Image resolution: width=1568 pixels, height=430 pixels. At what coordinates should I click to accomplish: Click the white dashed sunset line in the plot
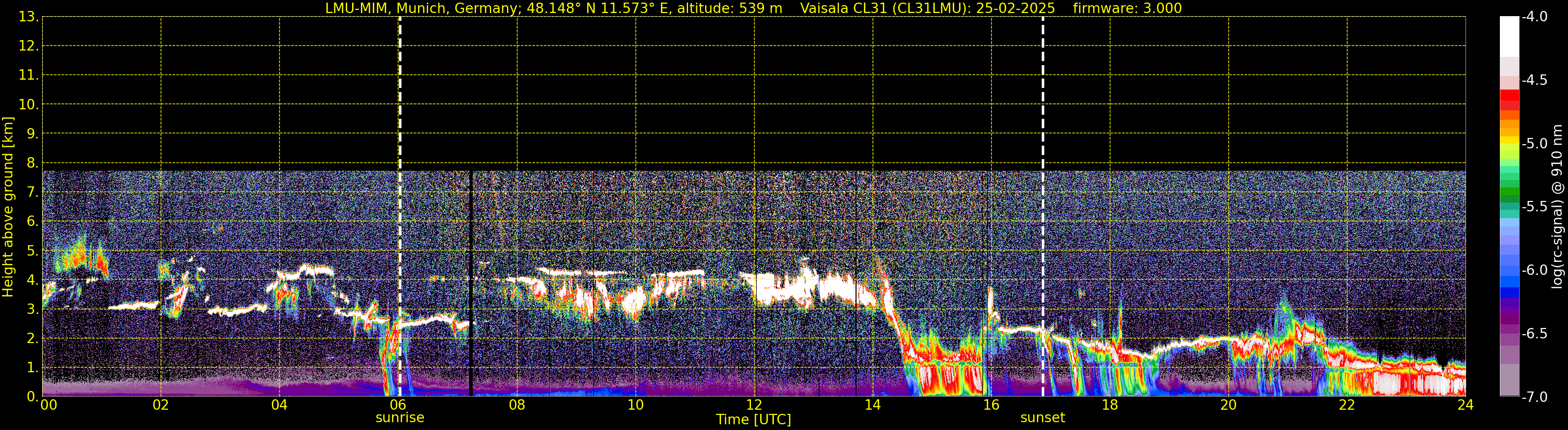tap(1043, 207)
